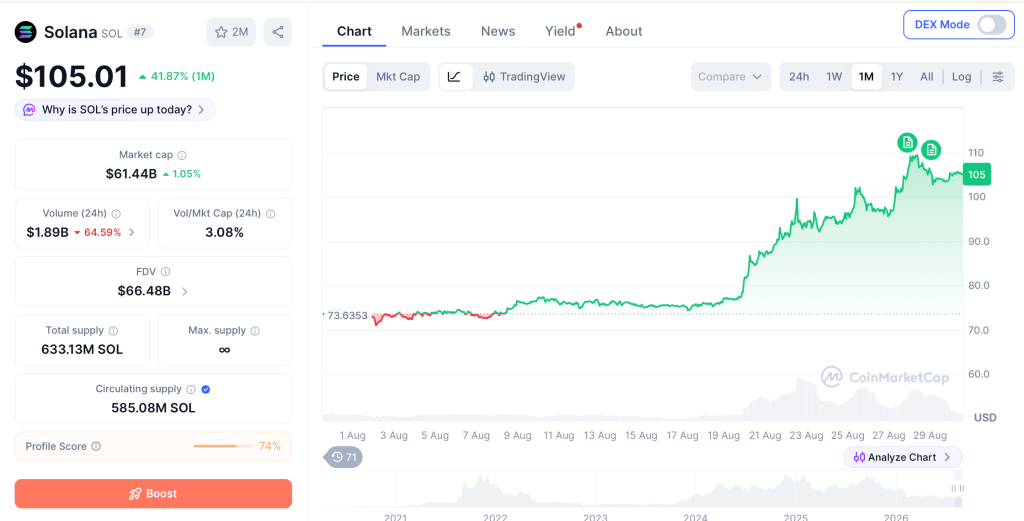
Task: Toggle Log scale on chart
Action: click(x=961, y=76)
